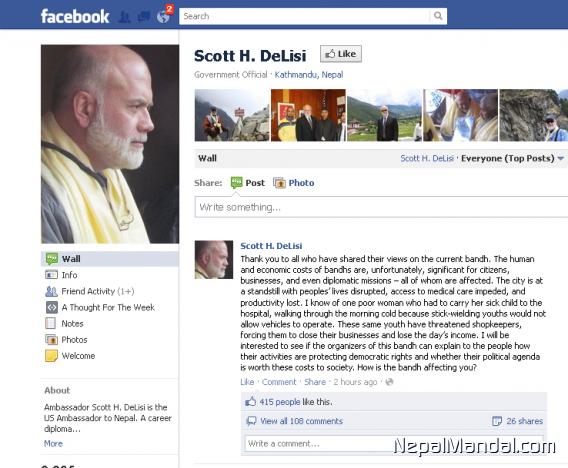Open the friend requests icon
Image resolution: width=568 pixels, height=468 pixels.
click(x=124, y=17)
